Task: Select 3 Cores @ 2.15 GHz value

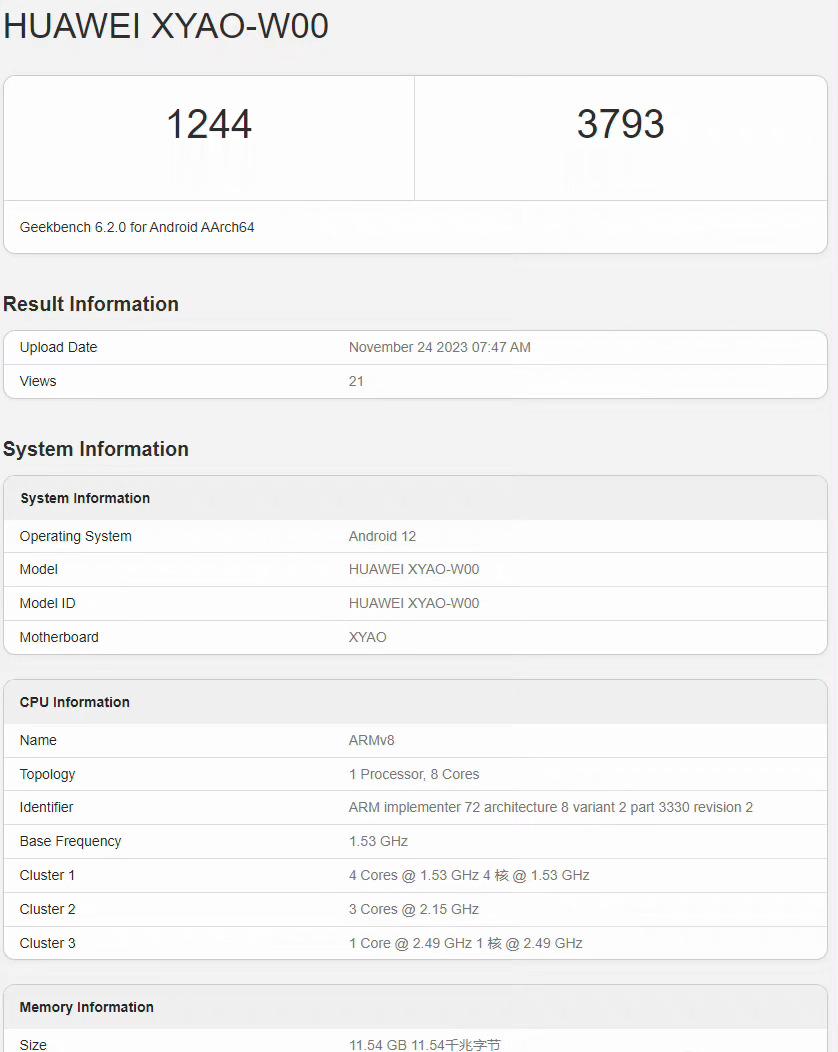Action: [413, 909]
